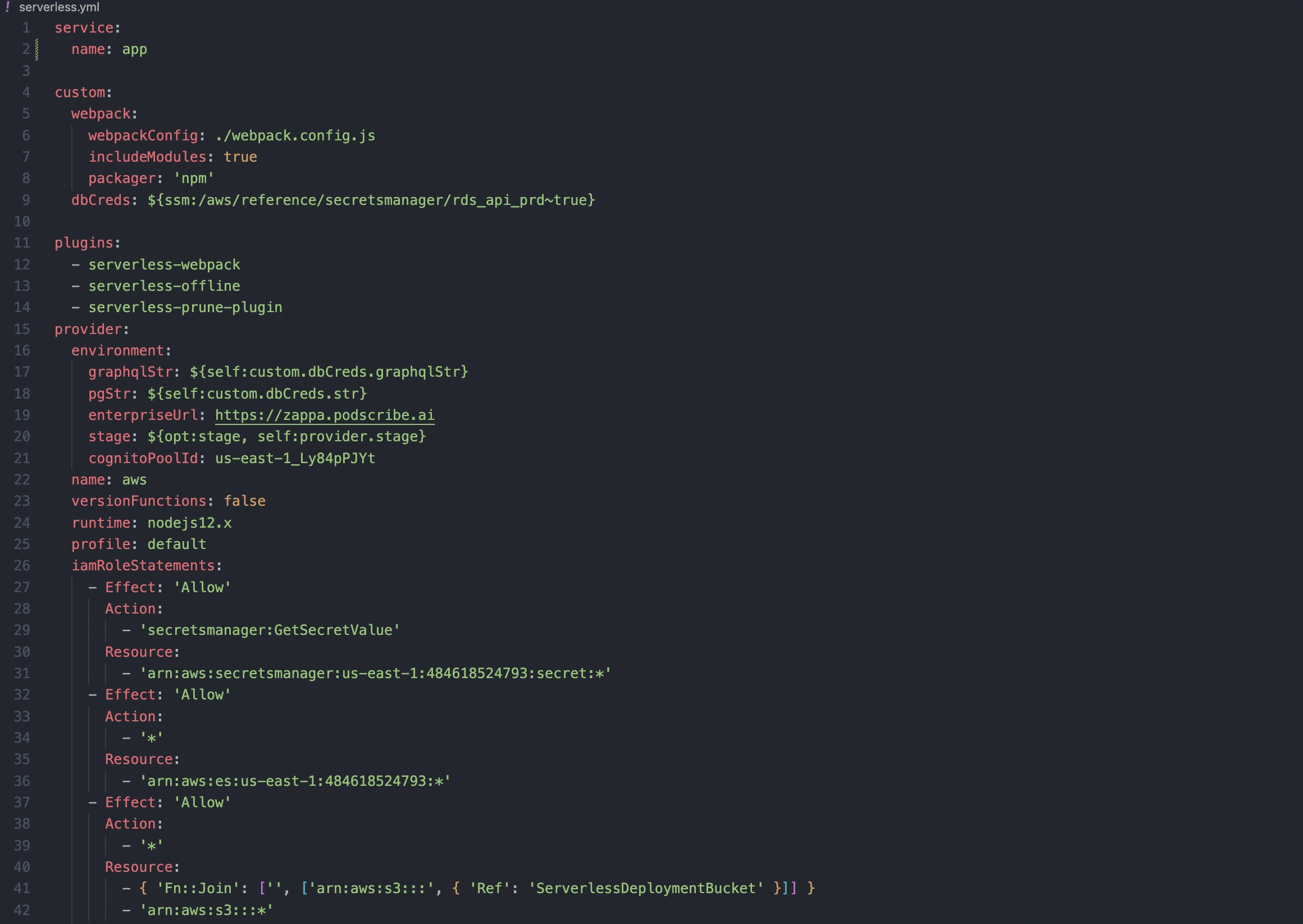The height and width of the screenshot is (924, 1303).
Task: Click line number 4 beside custom
Action: 26,92
